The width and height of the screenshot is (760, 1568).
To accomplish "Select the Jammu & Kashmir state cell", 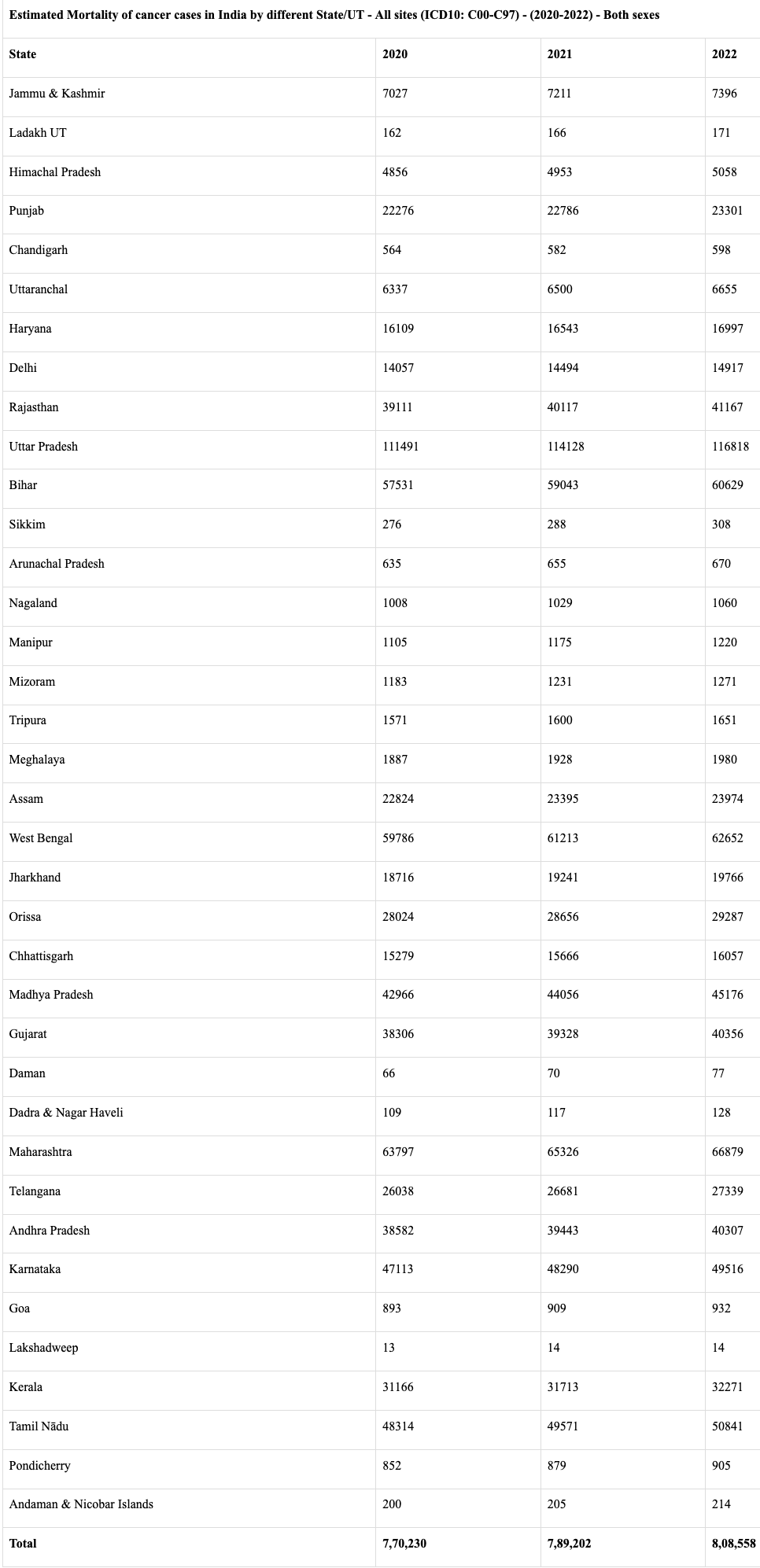I will (57, 94).
